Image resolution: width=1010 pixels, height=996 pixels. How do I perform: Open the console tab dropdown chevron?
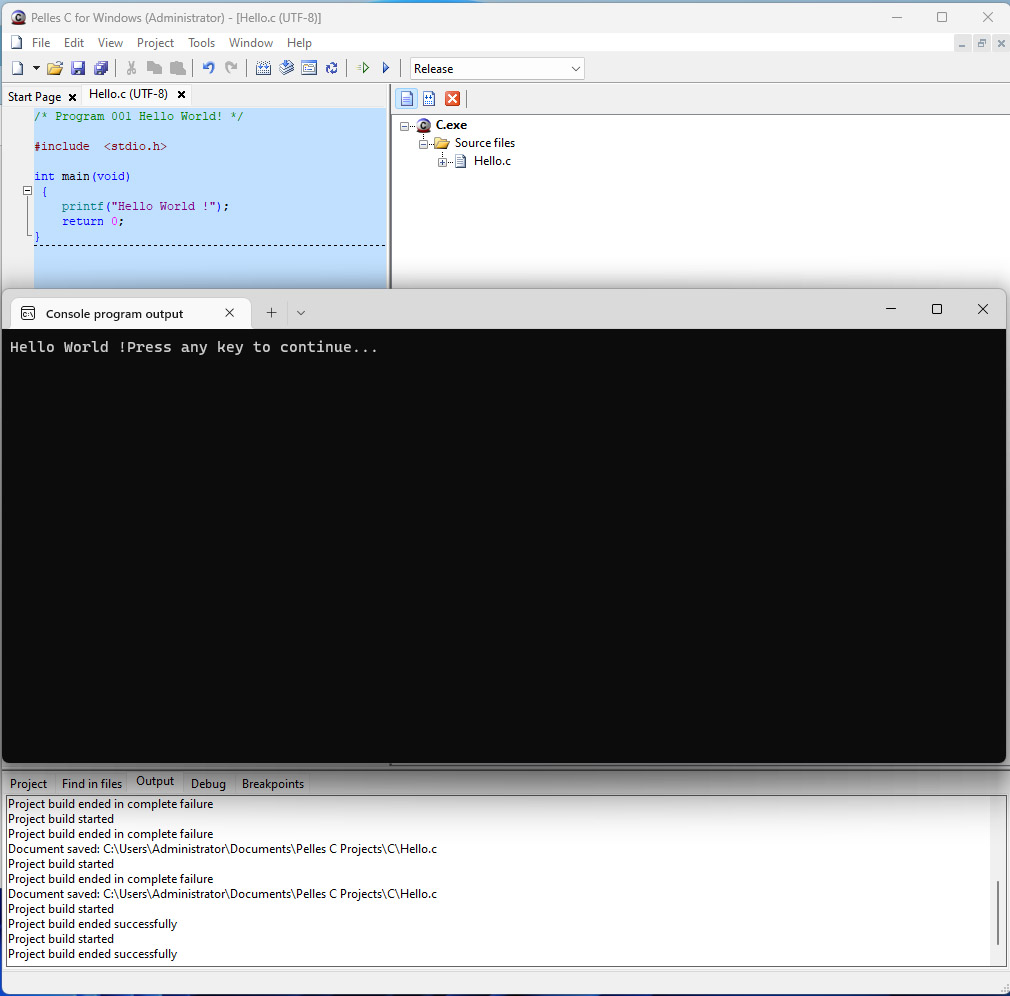pyautogui.click(x=301, y=313)
